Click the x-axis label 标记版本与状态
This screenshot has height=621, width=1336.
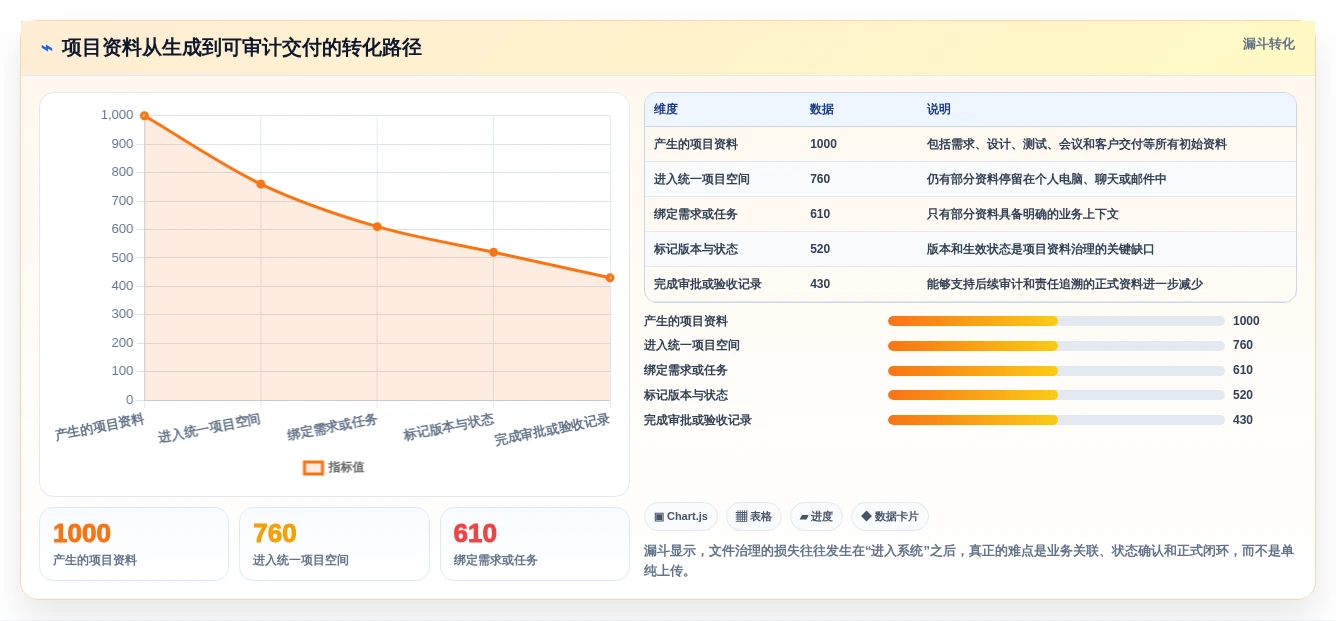click(x=449, y=427)
